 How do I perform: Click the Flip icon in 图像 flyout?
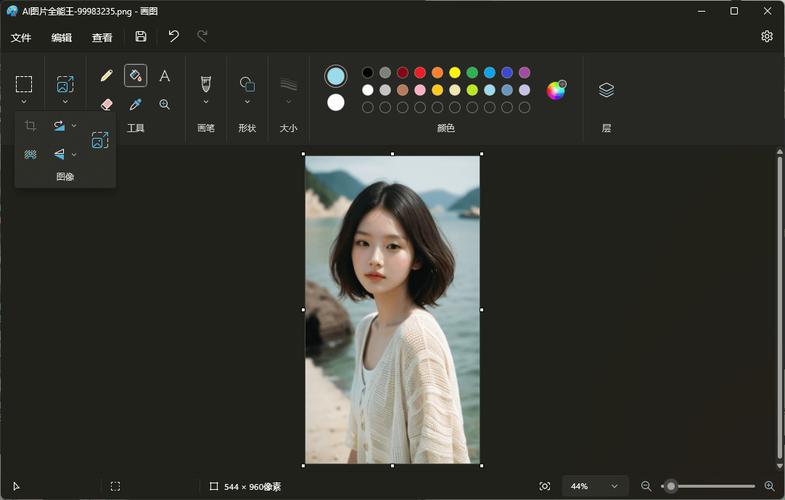59,154
